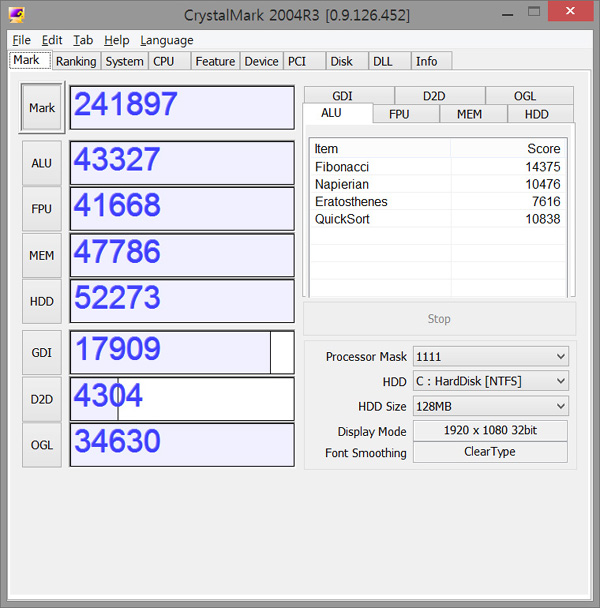Select the Eratosthenes row
Screen dimensions: 600x608
click(438, 202)
